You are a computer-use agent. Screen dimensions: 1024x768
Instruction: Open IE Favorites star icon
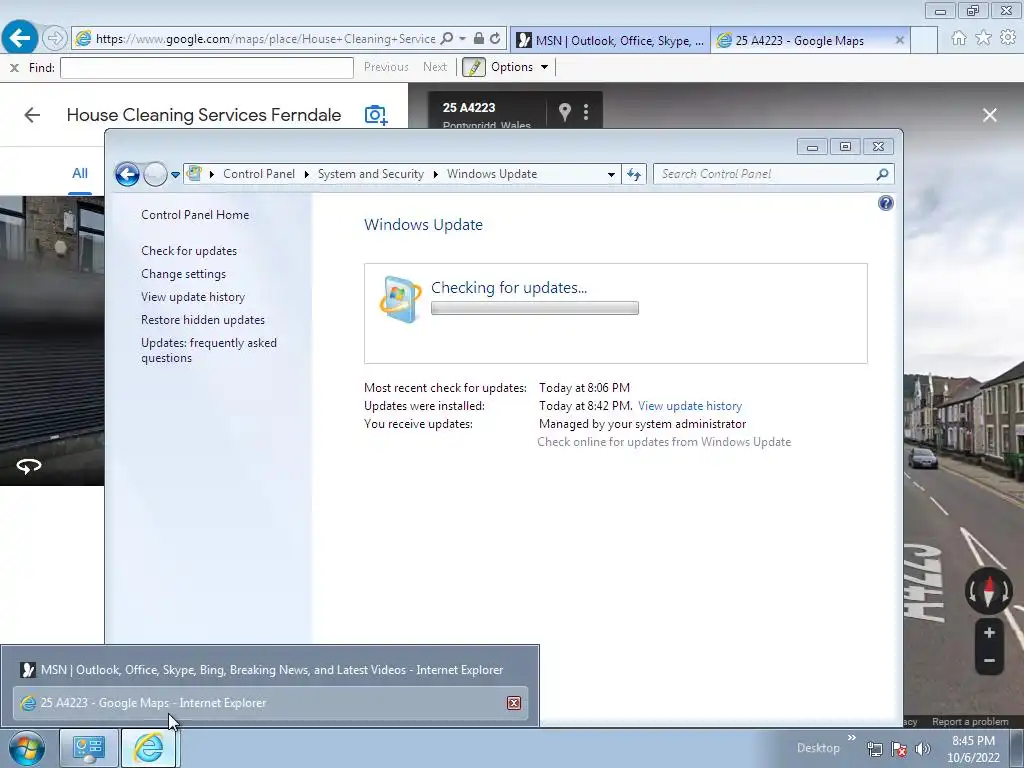[984, 39]
